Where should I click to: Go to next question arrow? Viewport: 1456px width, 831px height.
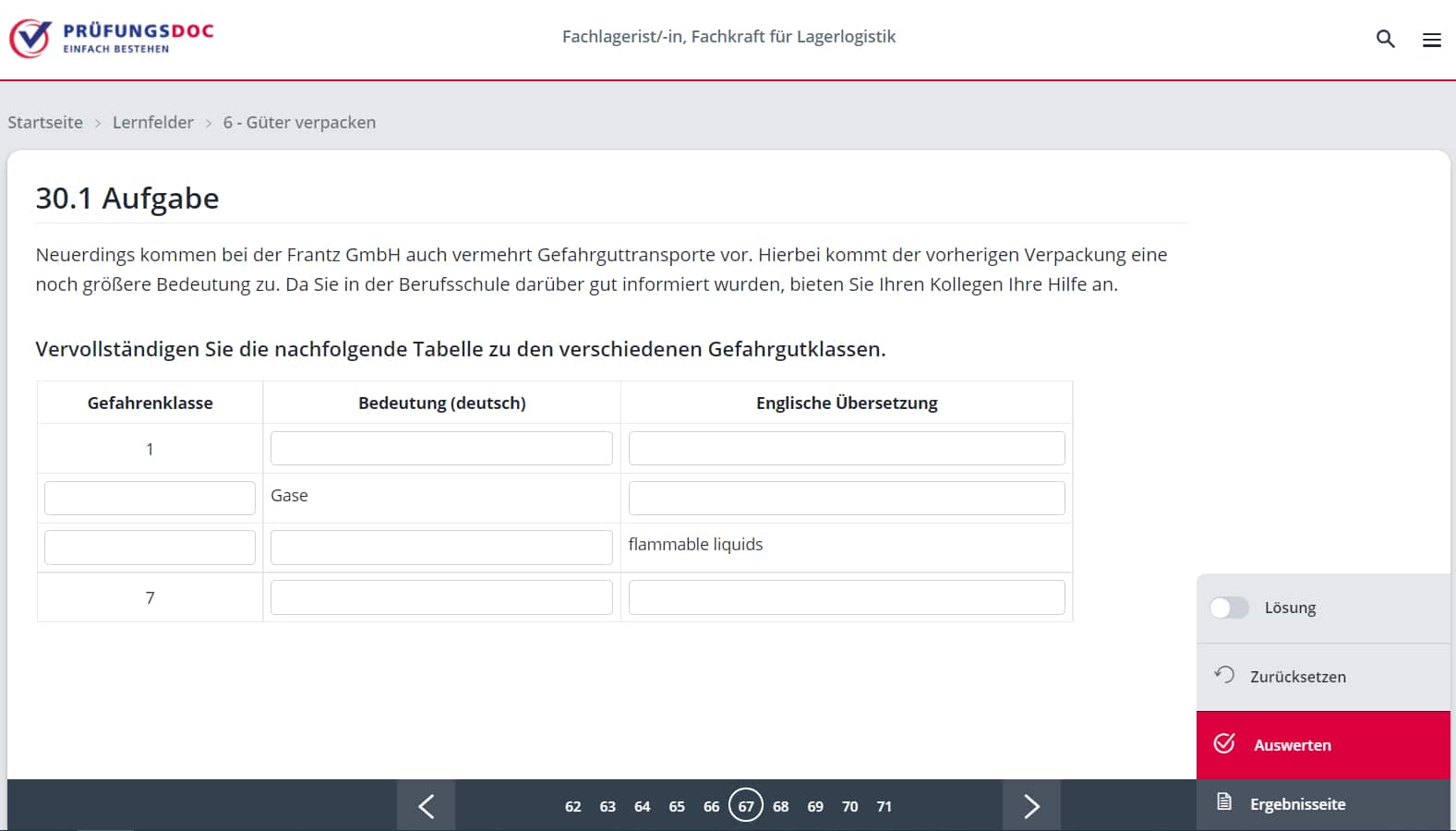click(1031, 806)
